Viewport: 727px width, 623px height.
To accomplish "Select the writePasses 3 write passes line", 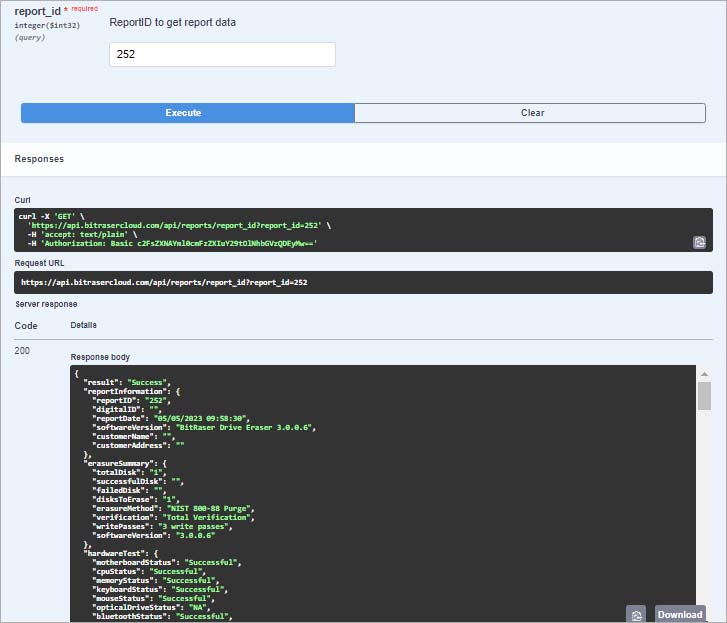I will (x=162, y=526).
